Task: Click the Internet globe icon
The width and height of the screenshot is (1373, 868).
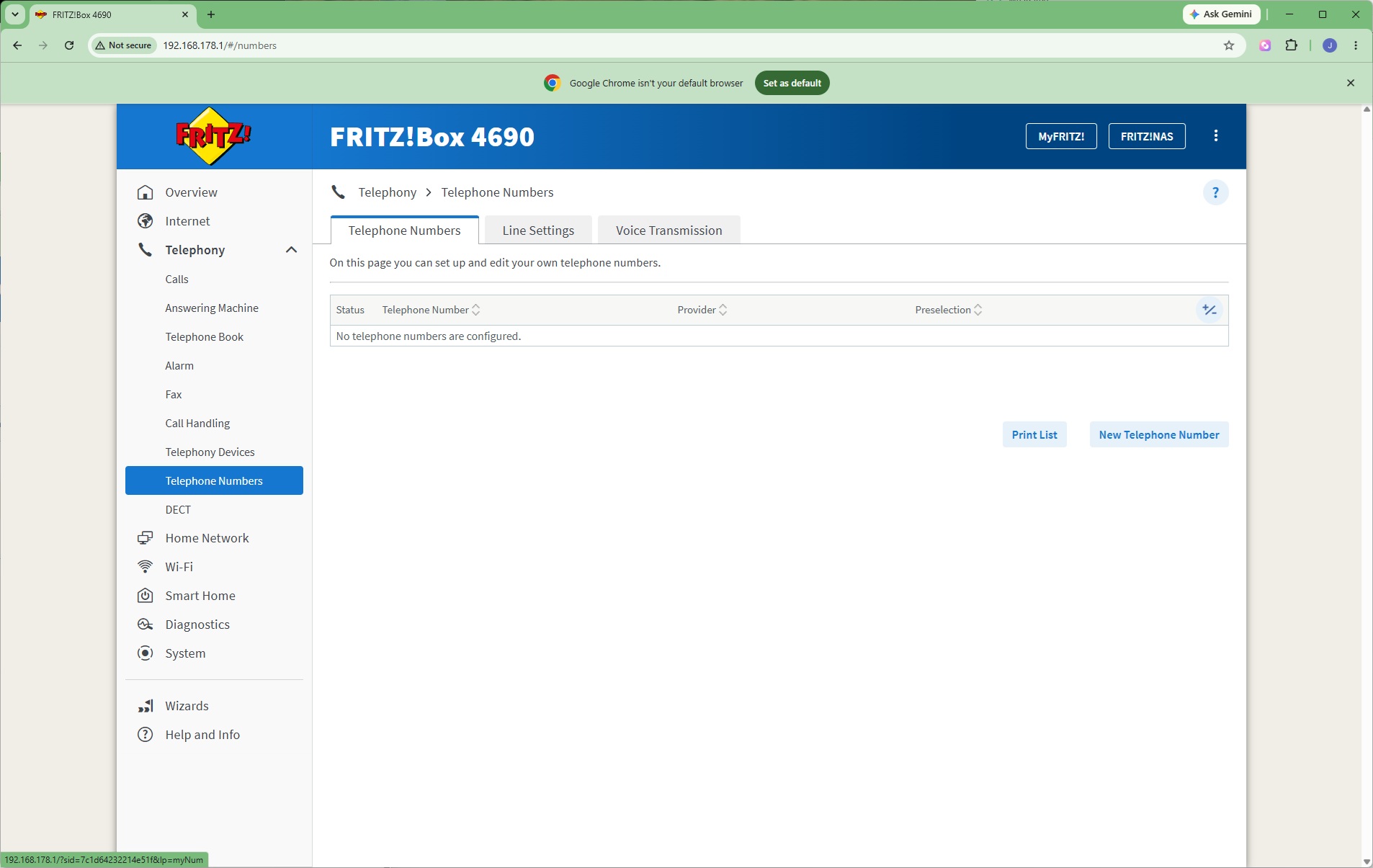Action: tap(146, 221)
